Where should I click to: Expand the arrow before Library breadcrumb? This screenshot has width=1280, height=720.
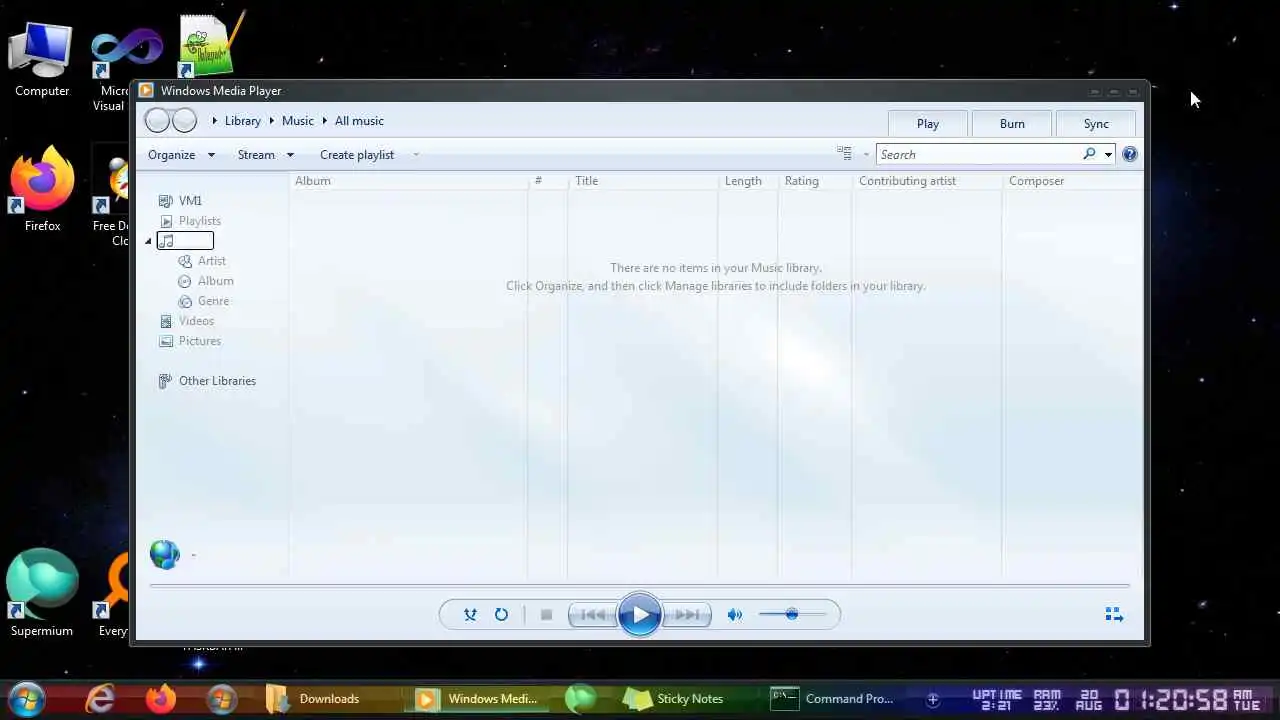point(215,121)
